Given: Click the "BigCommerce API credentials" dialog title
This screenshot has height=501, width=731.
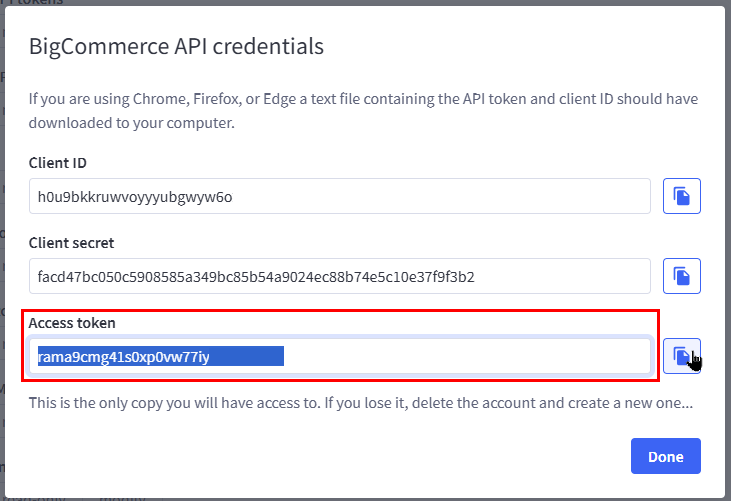Looking at the screenshot, I should tap(176, 46).
